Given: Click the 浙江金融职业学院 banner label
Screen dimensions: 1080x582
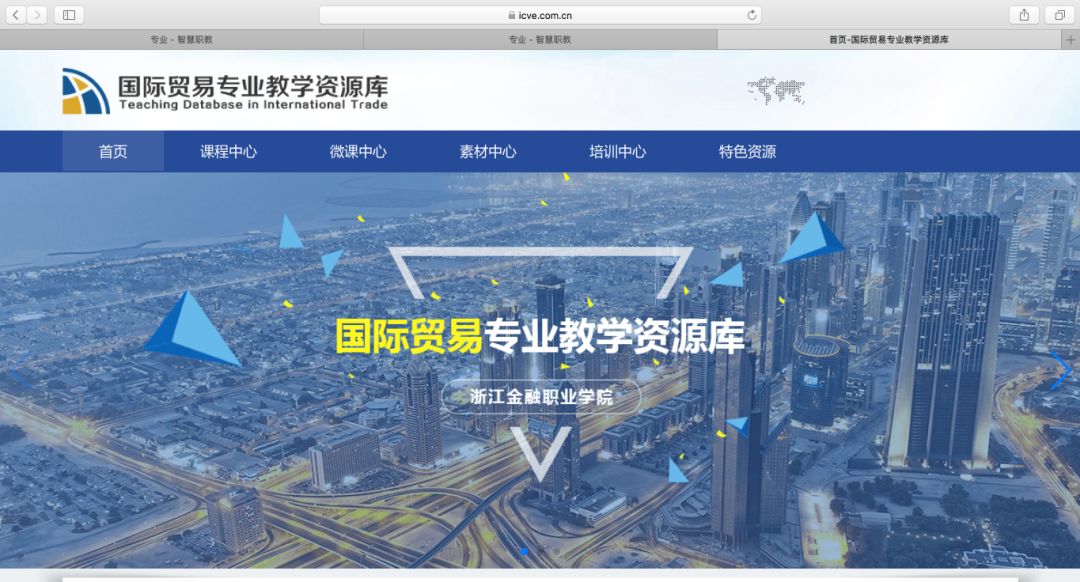Looking at the screenshot, I should (x=541, y=397).
